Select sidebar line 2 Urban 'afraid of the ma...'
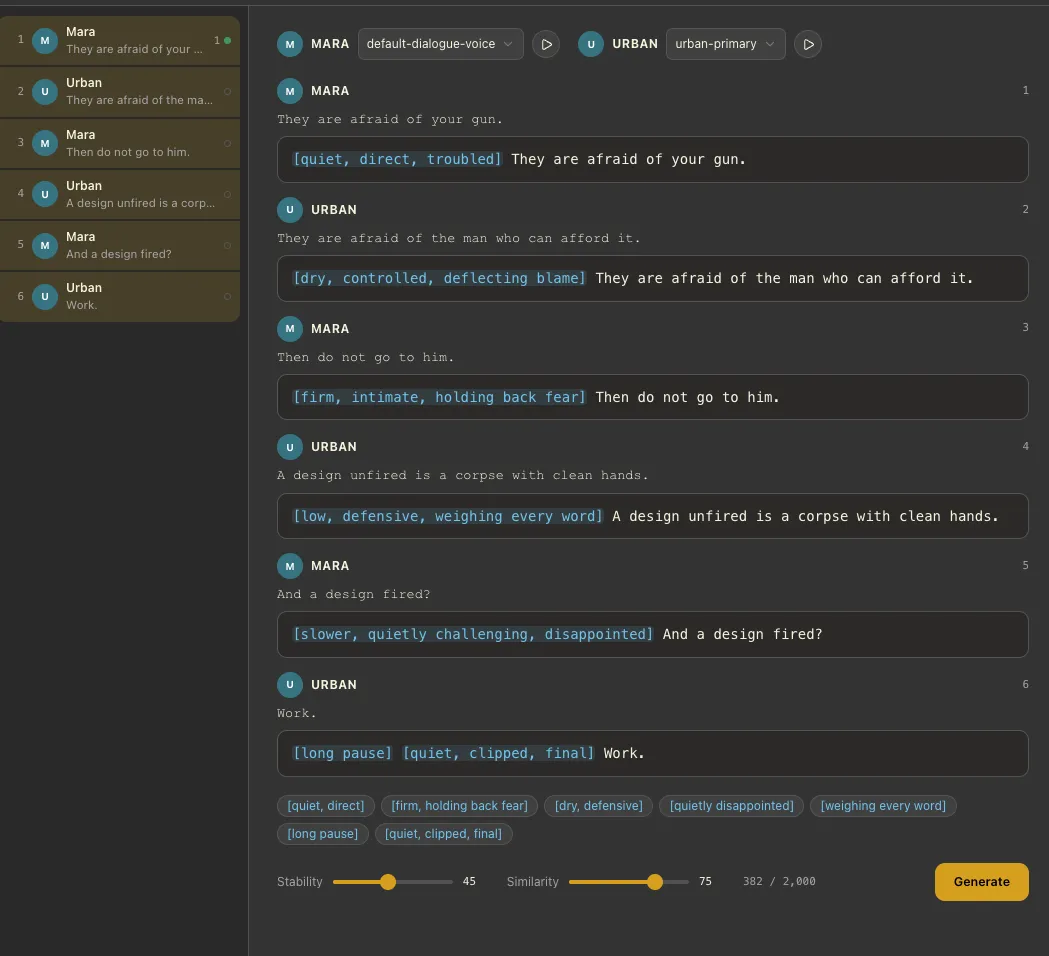The height and width of the screenshot is (956, 1049). tap(120, 92)
